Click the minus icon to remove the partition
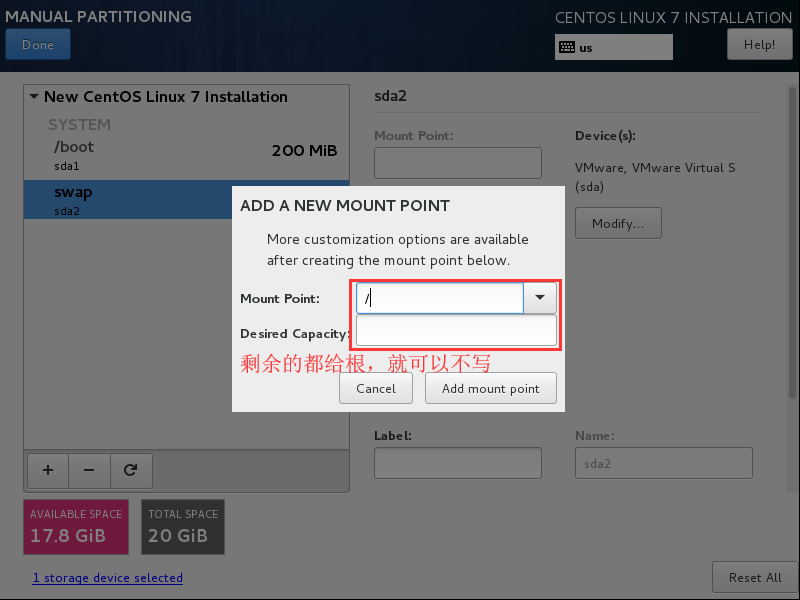 (89, 470)
